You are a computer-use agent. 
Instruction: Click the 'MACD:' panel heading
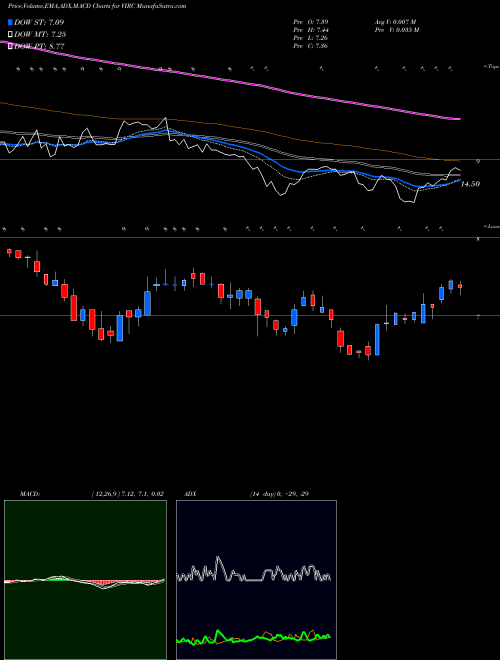[x=30, y=494]
